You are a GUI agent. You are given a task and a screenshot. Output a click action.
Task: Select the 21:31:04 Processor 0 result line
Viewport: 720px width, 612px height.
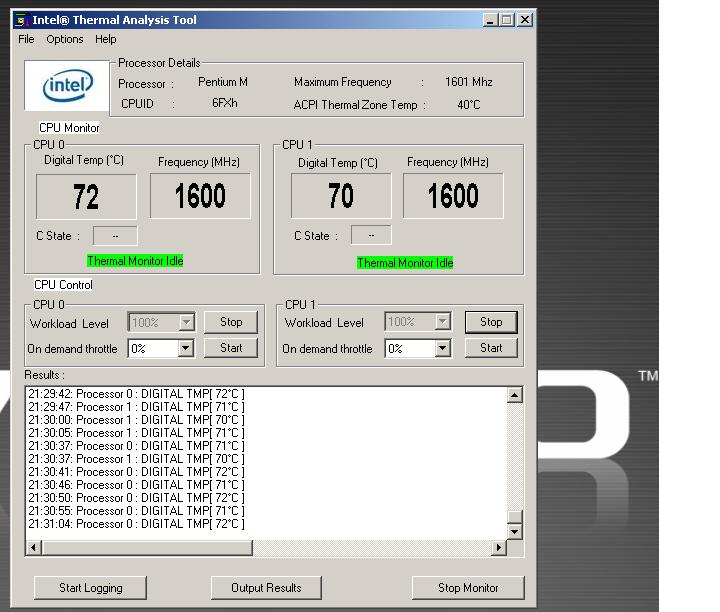point(136,524)
